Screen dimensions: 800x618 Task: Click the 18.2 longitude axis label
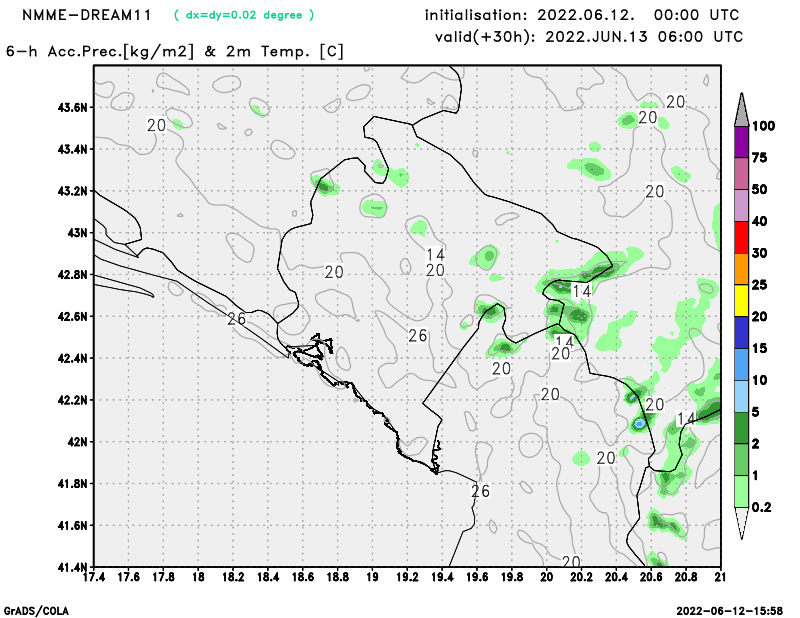pos(233,577)
